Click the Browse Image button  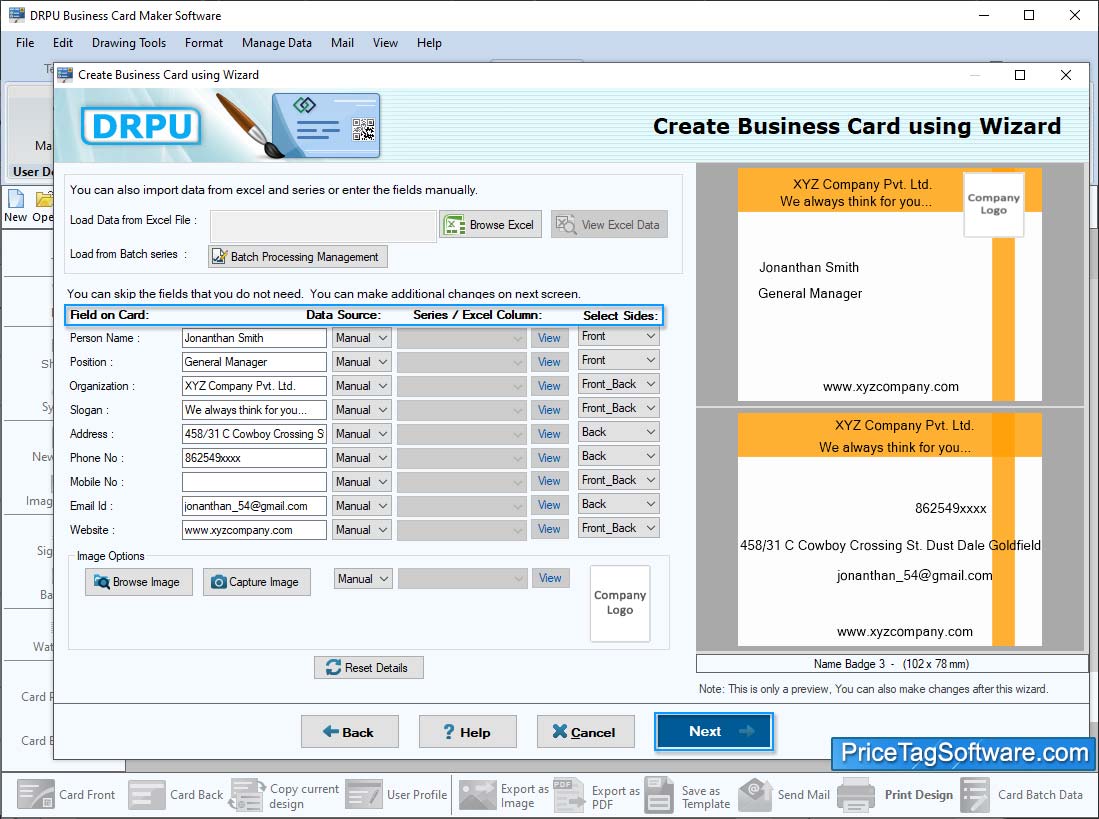(139, 582)
